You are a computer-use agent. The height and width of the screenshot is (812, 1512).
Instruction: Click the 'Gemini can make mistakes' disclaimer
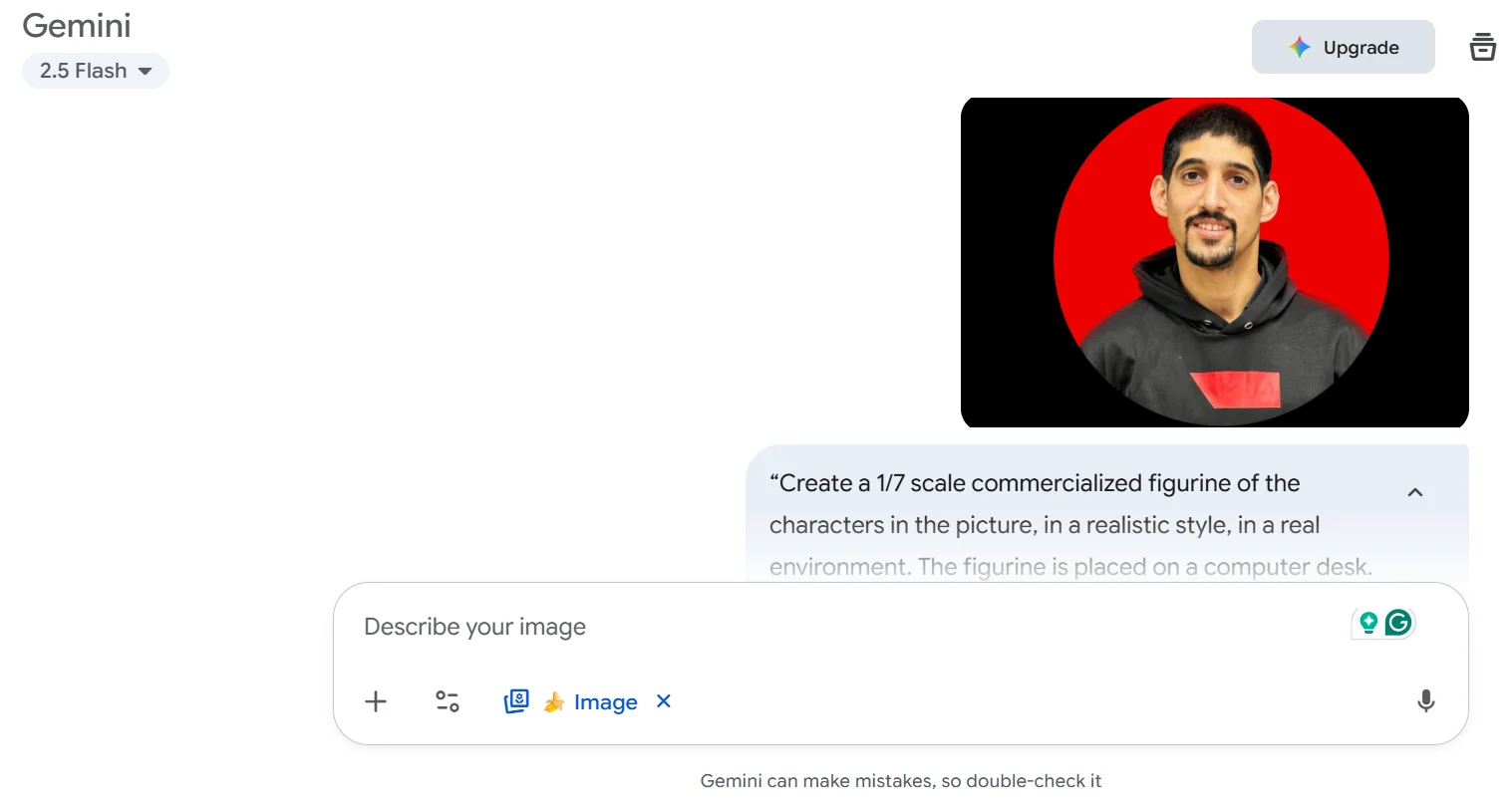tap(900, 781)
